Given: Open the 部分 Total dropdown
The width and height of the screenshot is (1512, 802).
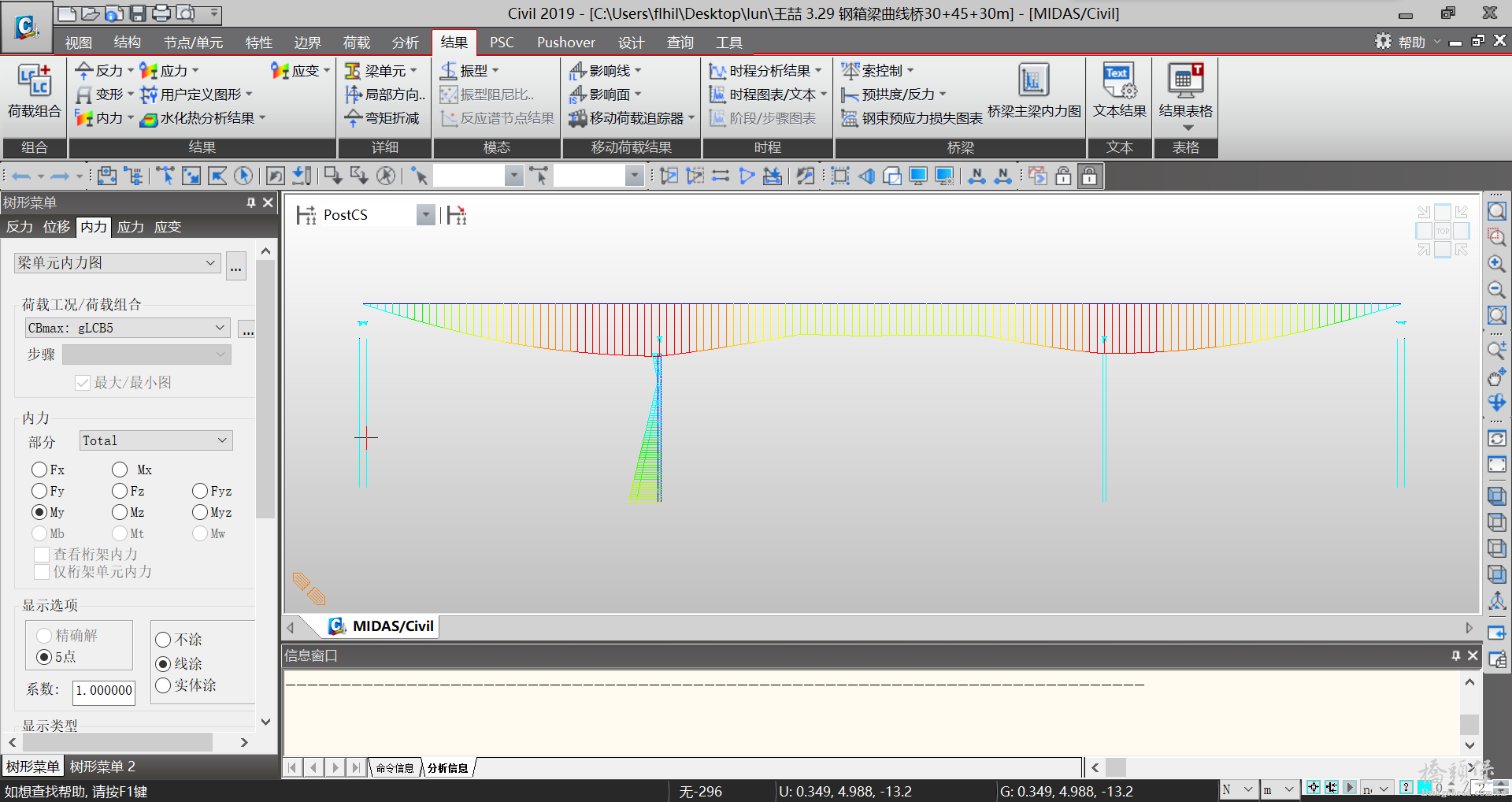Looking at the screenshot, I should (156, 440).
